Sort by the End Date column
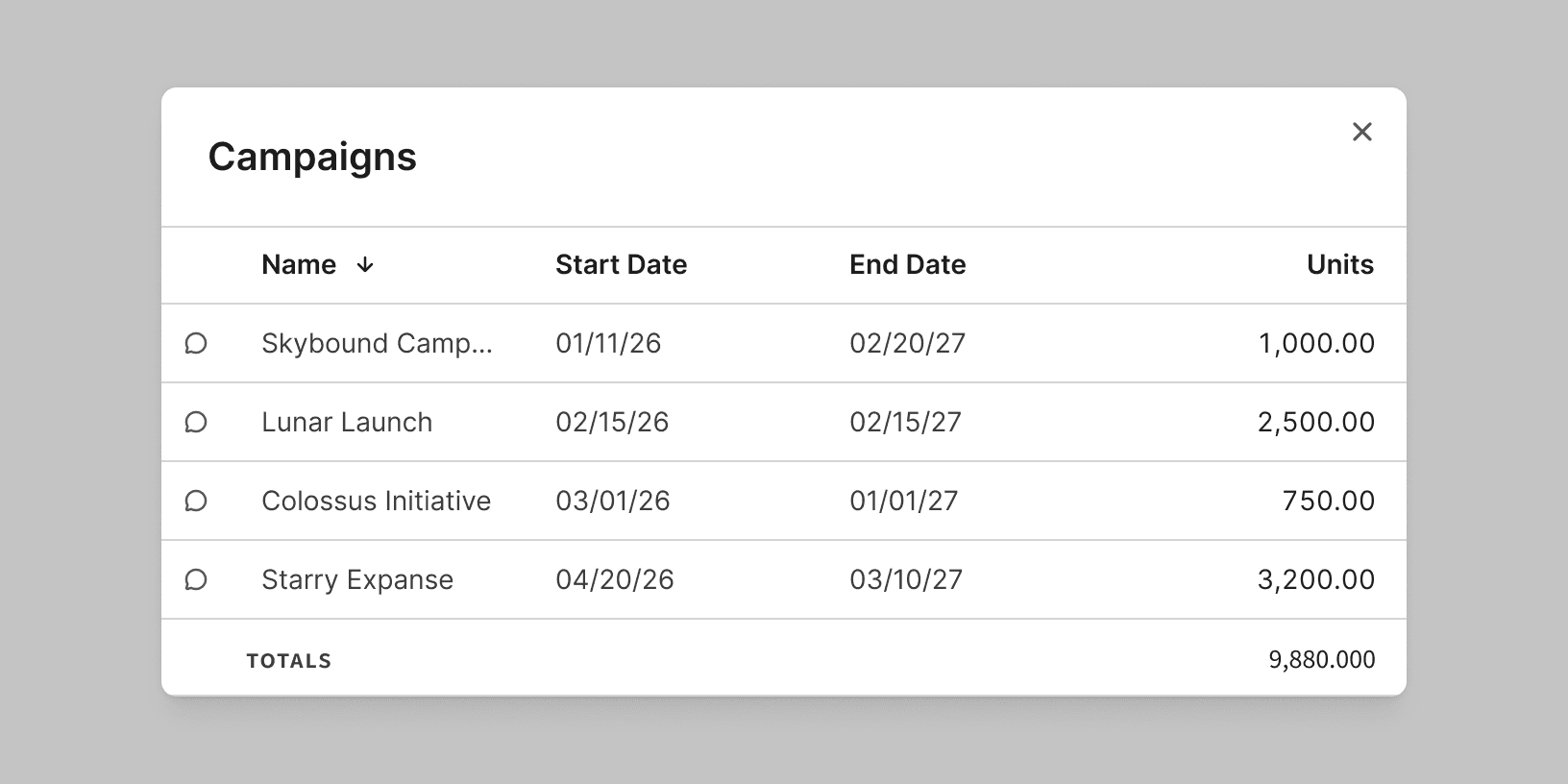 tap(907, 265)
